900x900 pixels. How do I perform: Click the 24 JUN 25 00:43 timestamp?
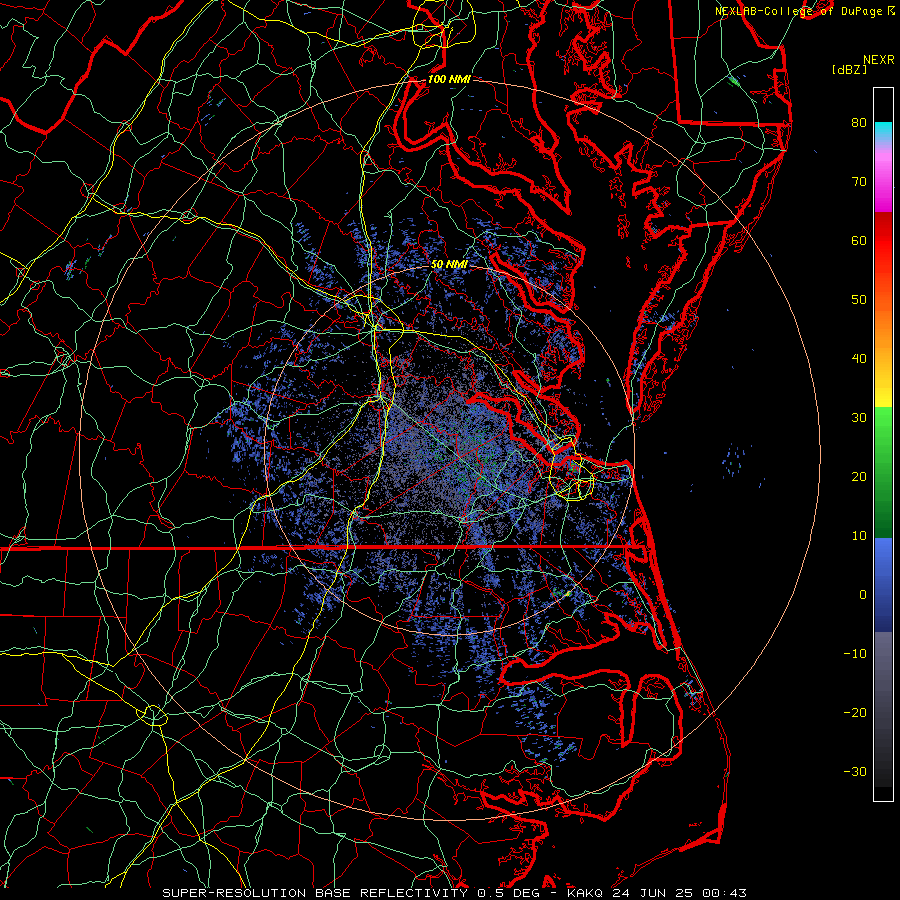pos(679,893)
